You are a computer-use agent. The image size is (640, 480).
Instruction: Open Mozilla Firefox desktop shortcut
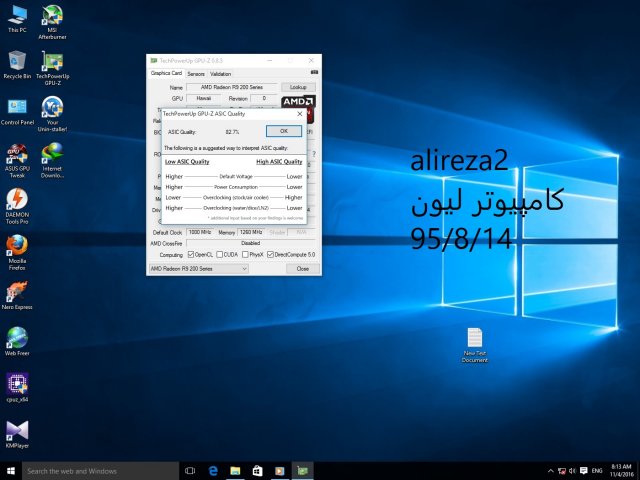point(17,245)
